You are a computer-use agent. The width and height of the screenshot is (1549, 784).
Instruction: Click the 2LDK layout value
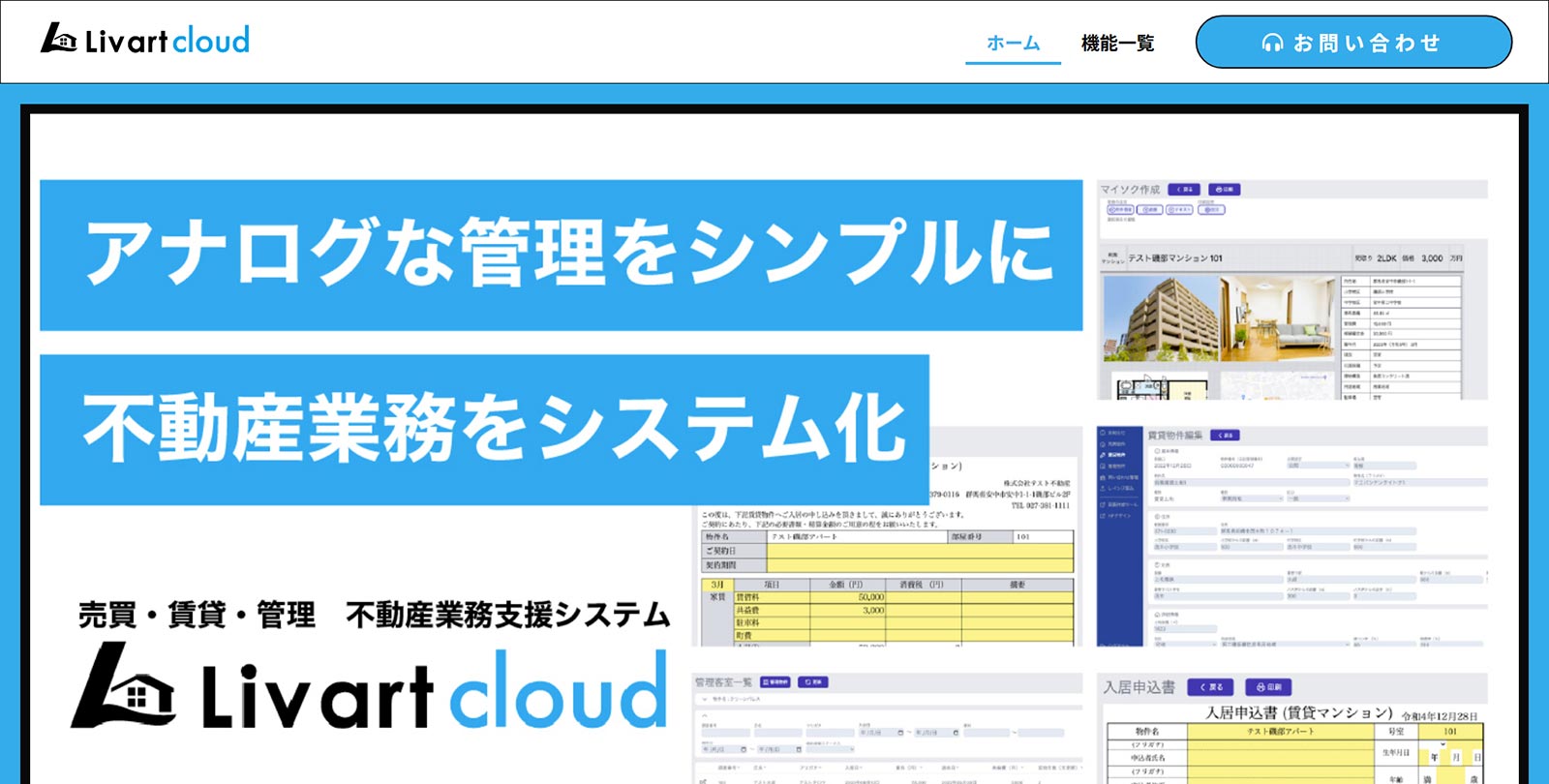[x=1386, y=258]
